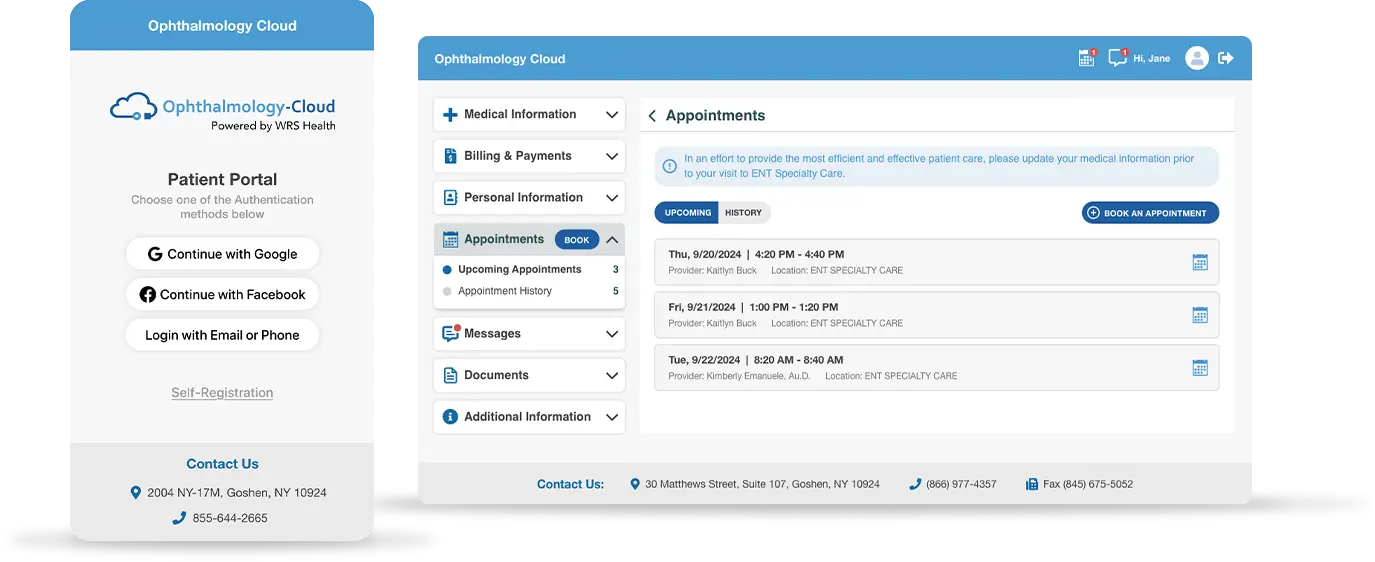
Task: Click the Documents file icon
Action: pos(450,376)
